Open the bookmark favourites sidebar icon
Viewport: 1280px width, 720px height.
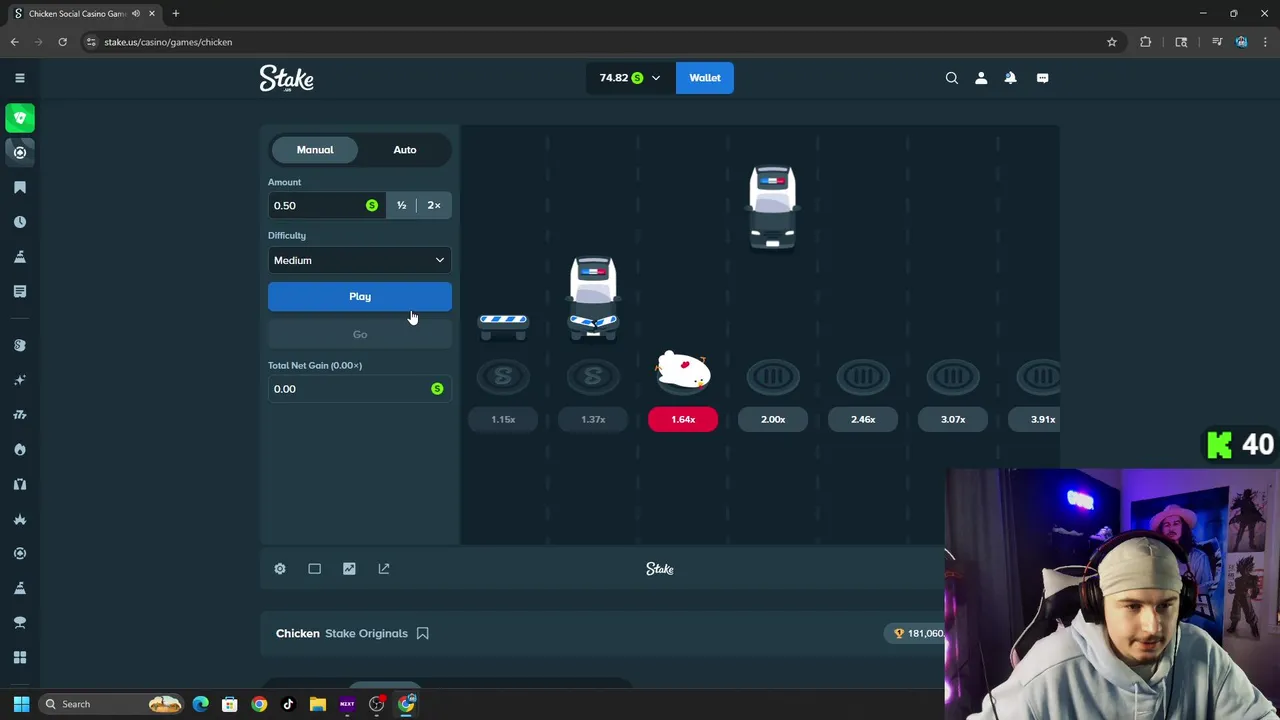coord(20,187)
